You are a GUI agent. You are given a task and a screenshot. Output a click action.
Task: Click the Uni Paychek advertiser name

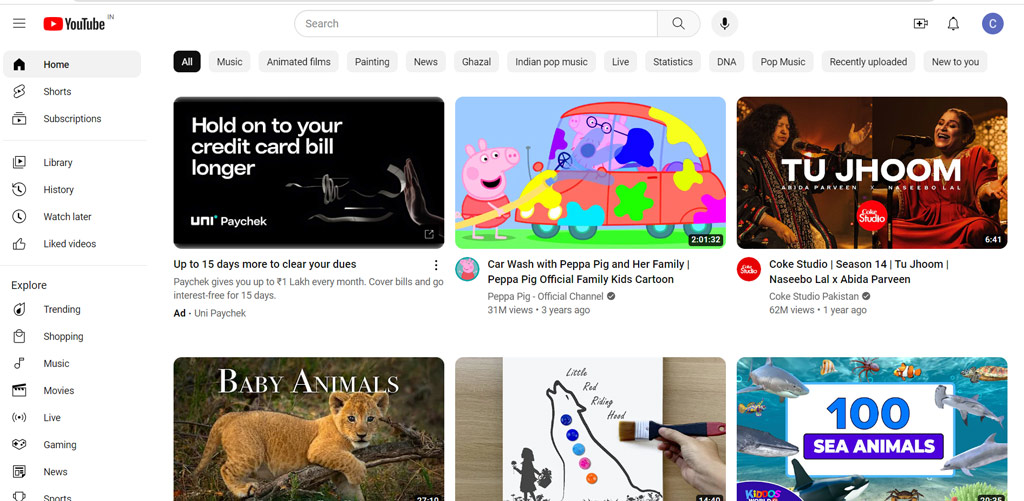click(220, 314)
